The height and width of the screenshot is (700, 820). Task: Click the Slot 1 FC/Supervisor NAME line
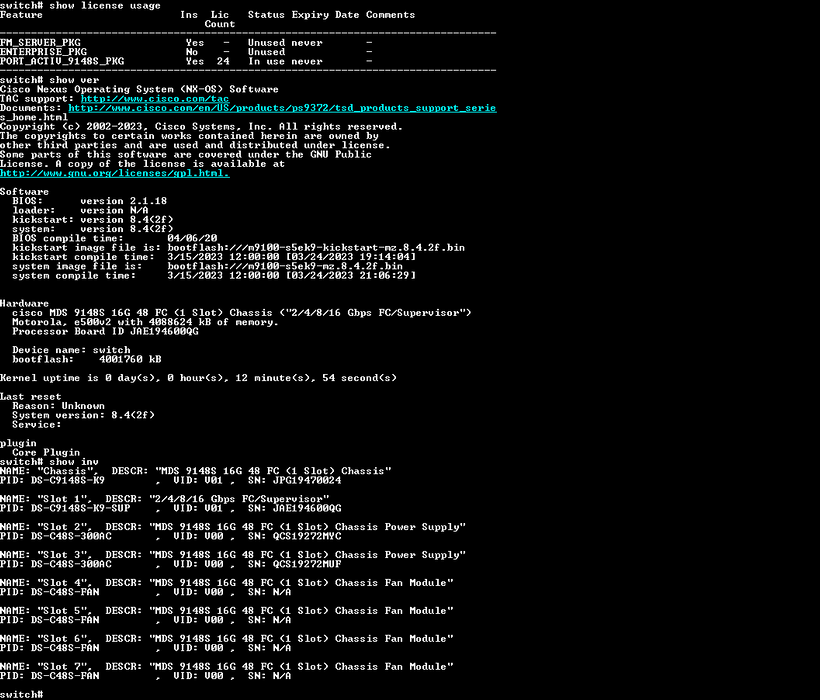[165, 499]
